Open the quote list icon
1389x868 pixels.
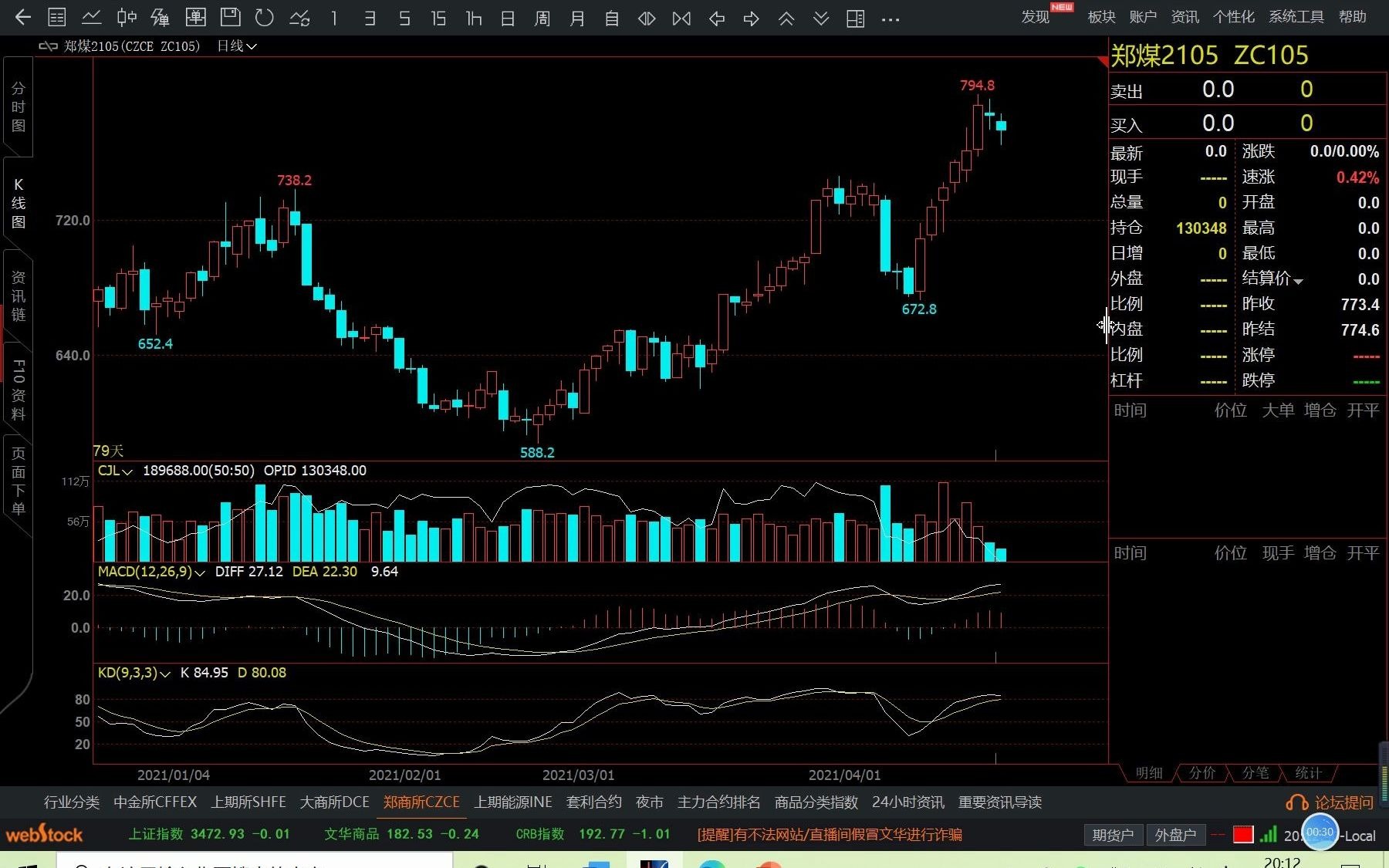pos(57,17)
